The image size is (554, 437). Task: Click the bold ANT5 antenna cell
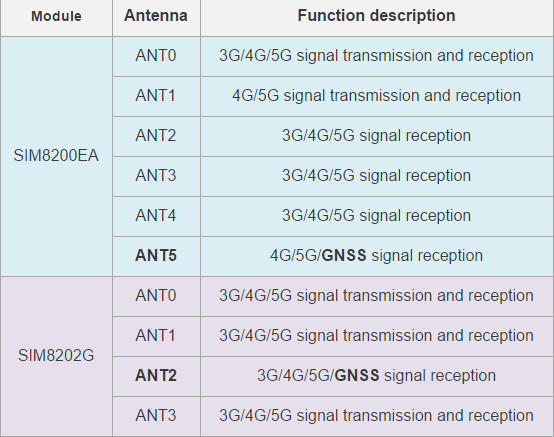click(x=156, y=256)
